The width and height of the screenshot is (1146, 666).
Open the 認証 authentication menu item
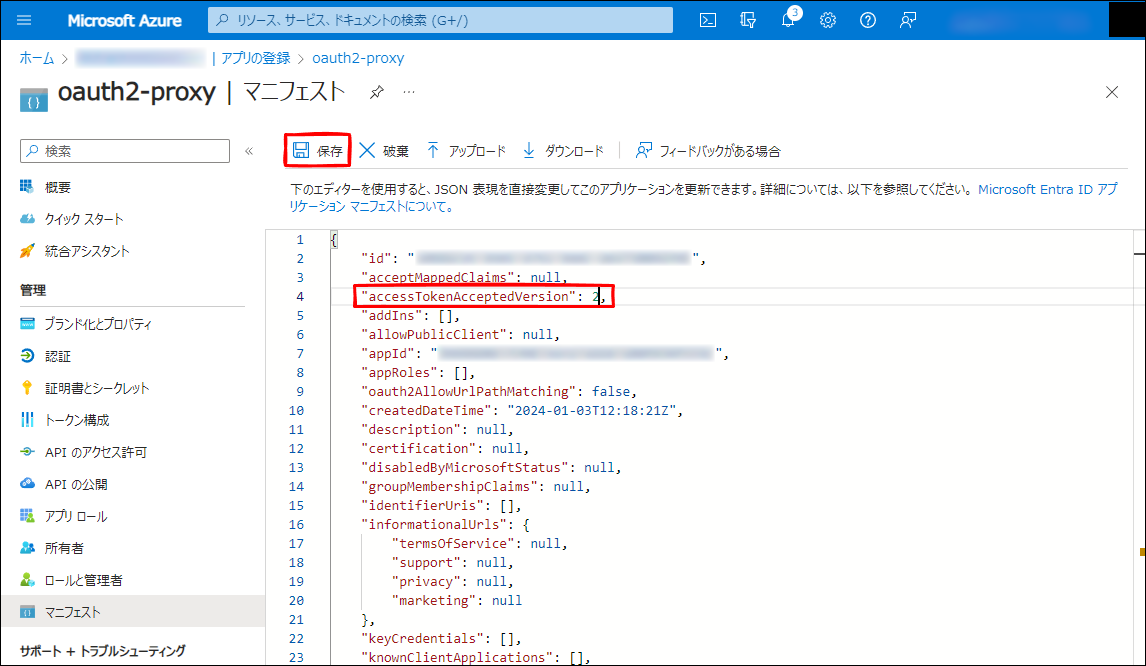(58, 356)
